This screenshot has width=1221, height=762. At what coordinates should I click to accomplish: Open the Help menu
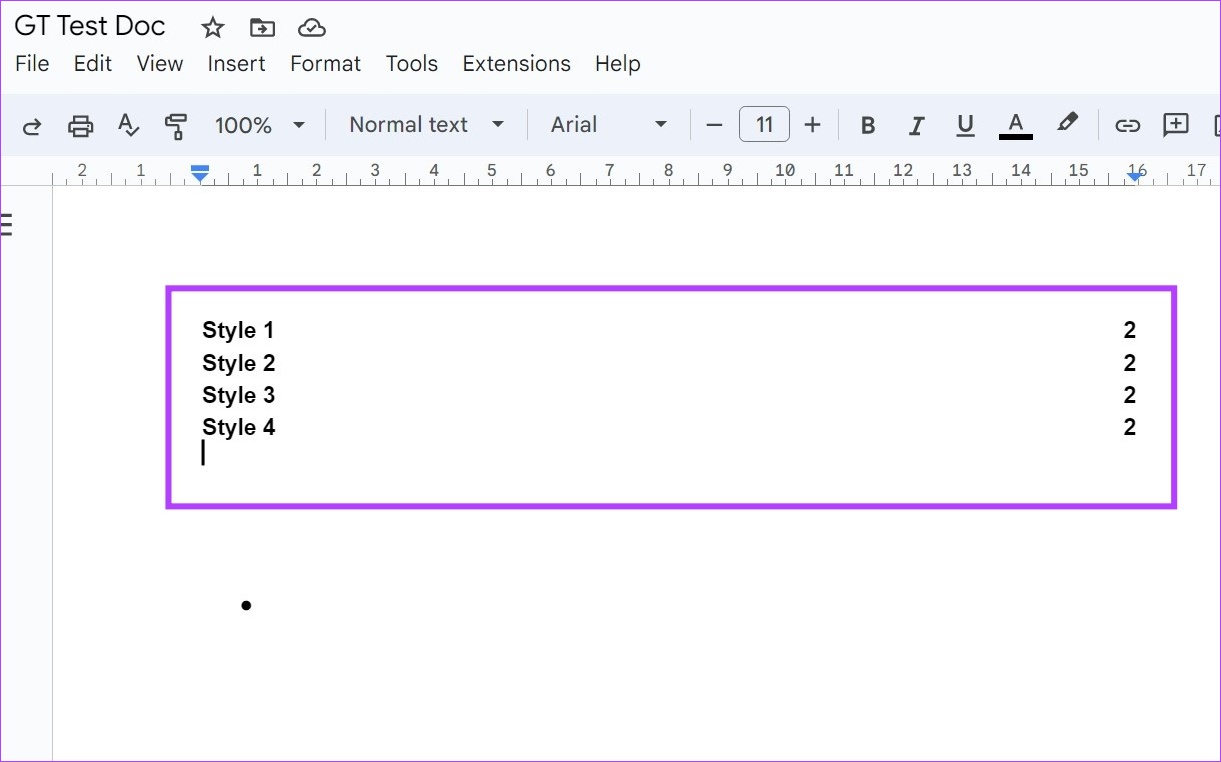[x=617, y=64]
